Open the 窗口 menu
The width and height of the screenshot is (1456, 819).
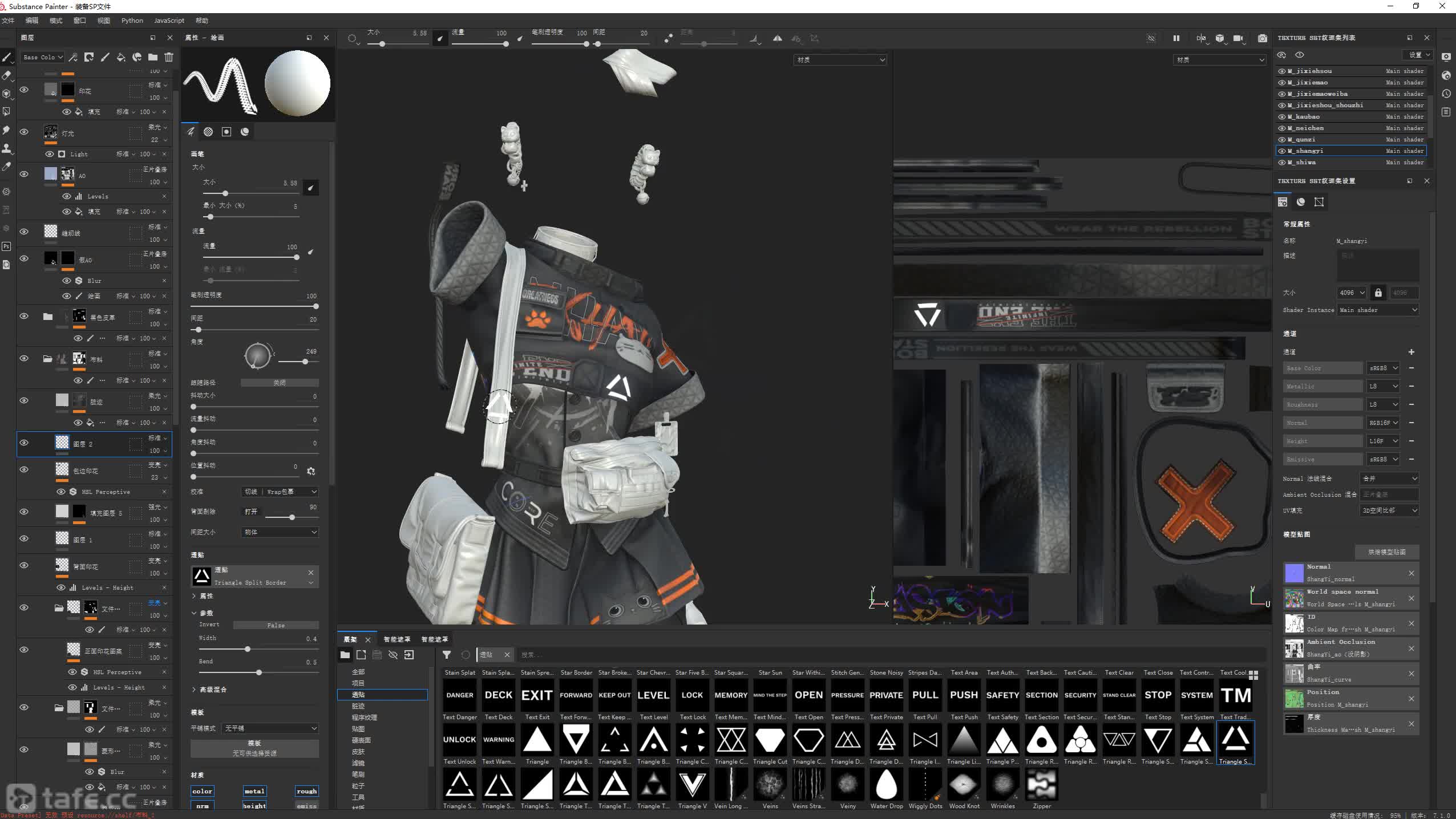[80, 21]
